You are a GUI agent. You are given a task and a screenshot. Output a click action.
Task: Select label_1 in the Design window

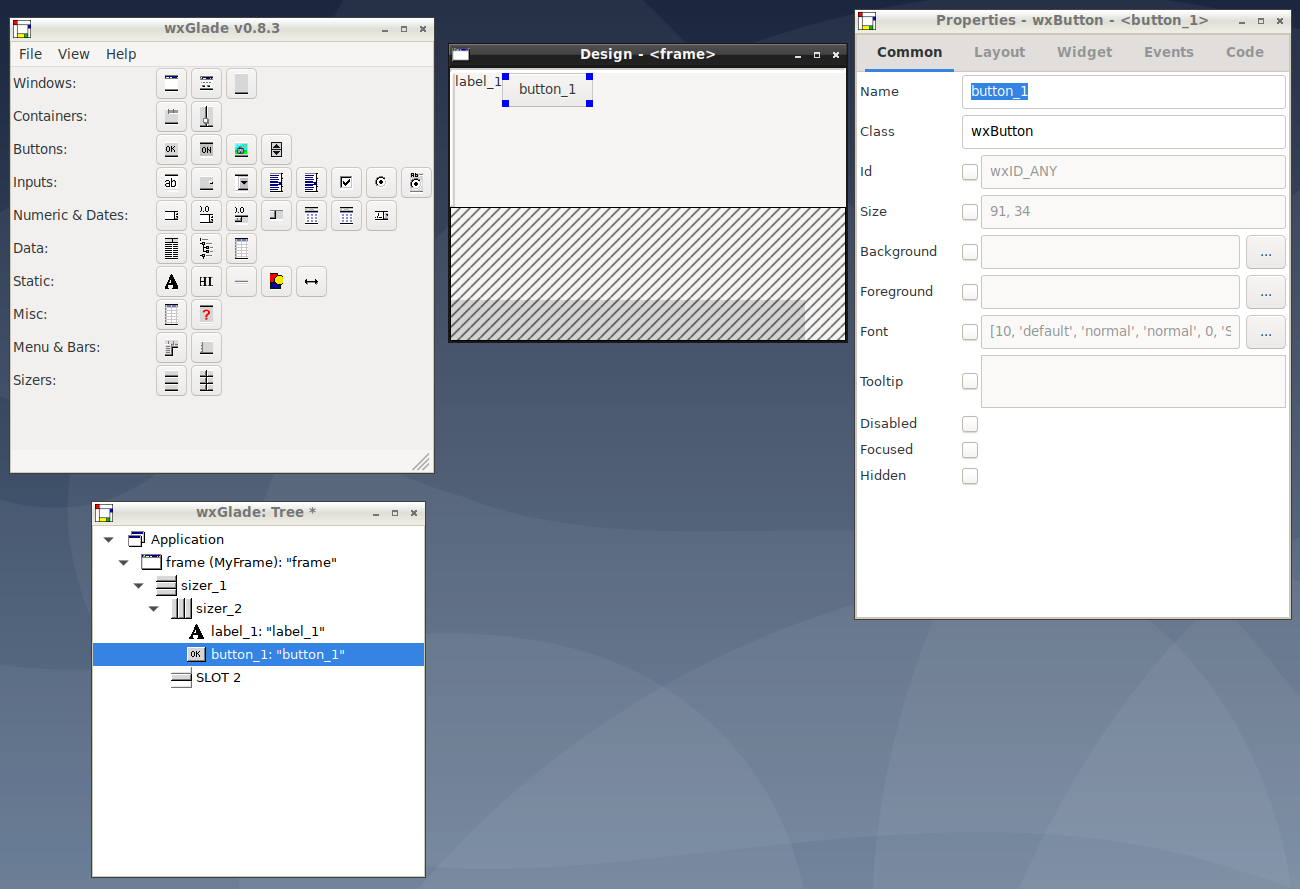478,81
